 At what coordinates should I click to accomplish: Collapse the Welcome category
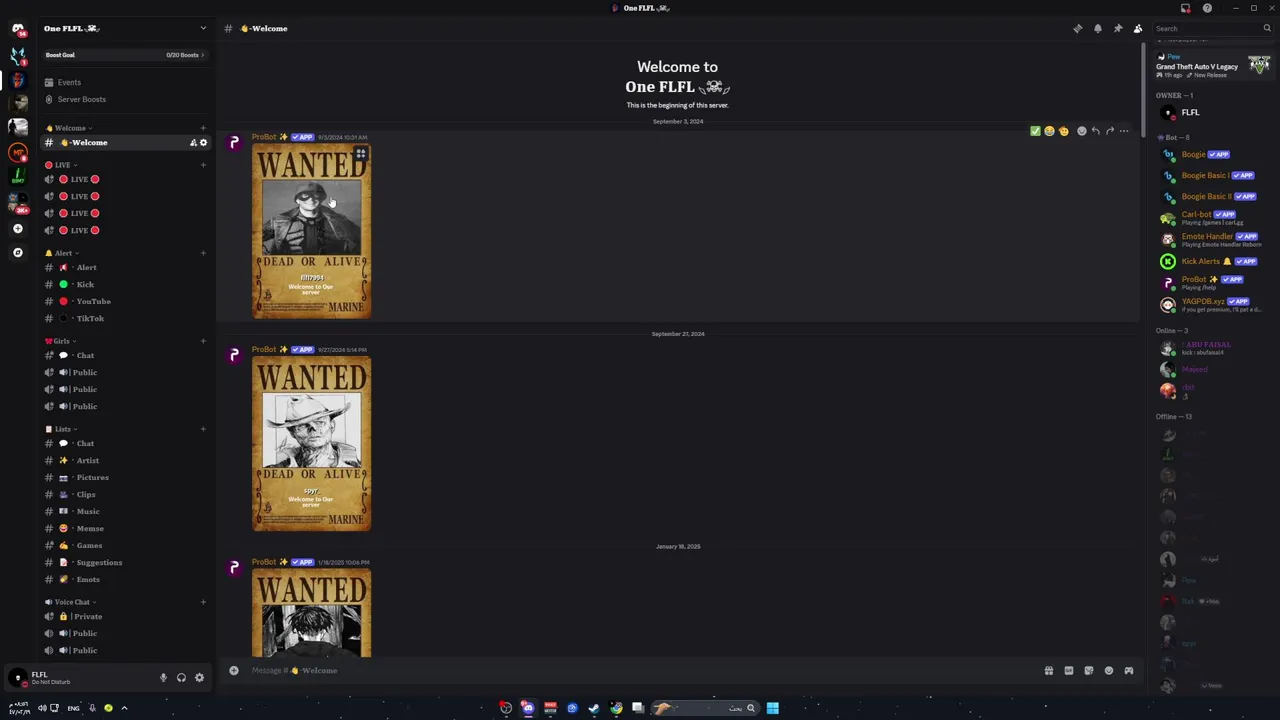68,128
